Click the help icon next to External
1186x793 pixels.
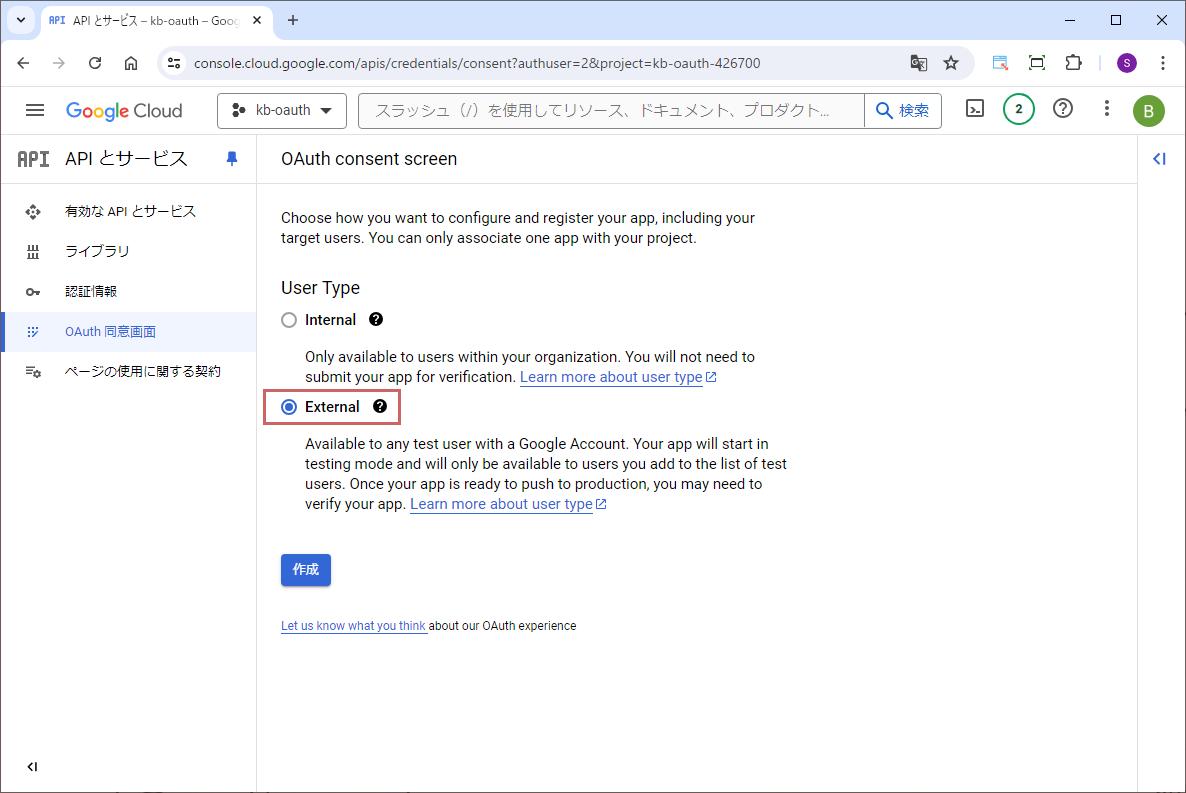[x=380, y=407]
